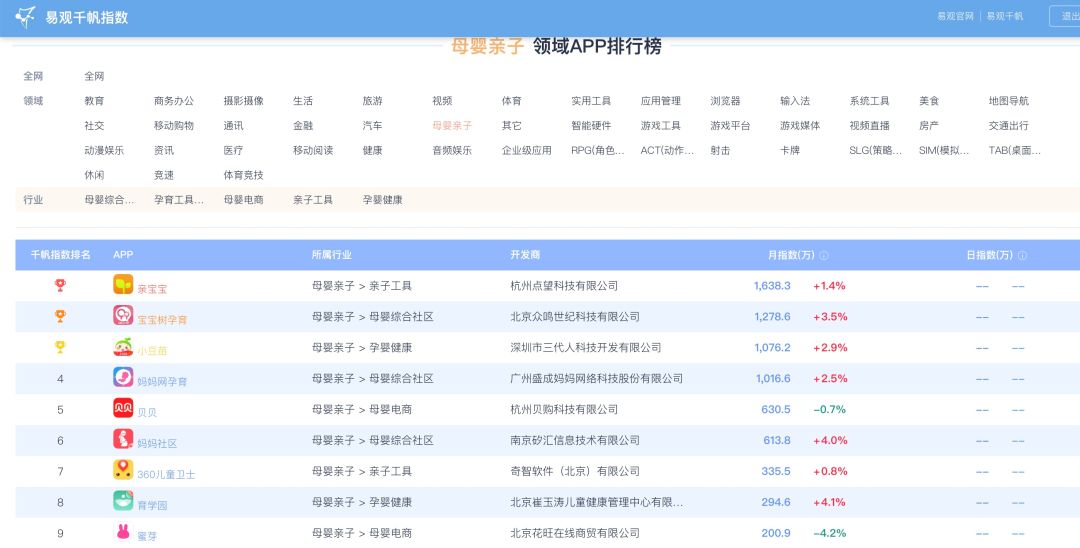This screenshot has width=1080, height=548.
Task: Select the 商务办公 category filter
Action: (174, 101)
